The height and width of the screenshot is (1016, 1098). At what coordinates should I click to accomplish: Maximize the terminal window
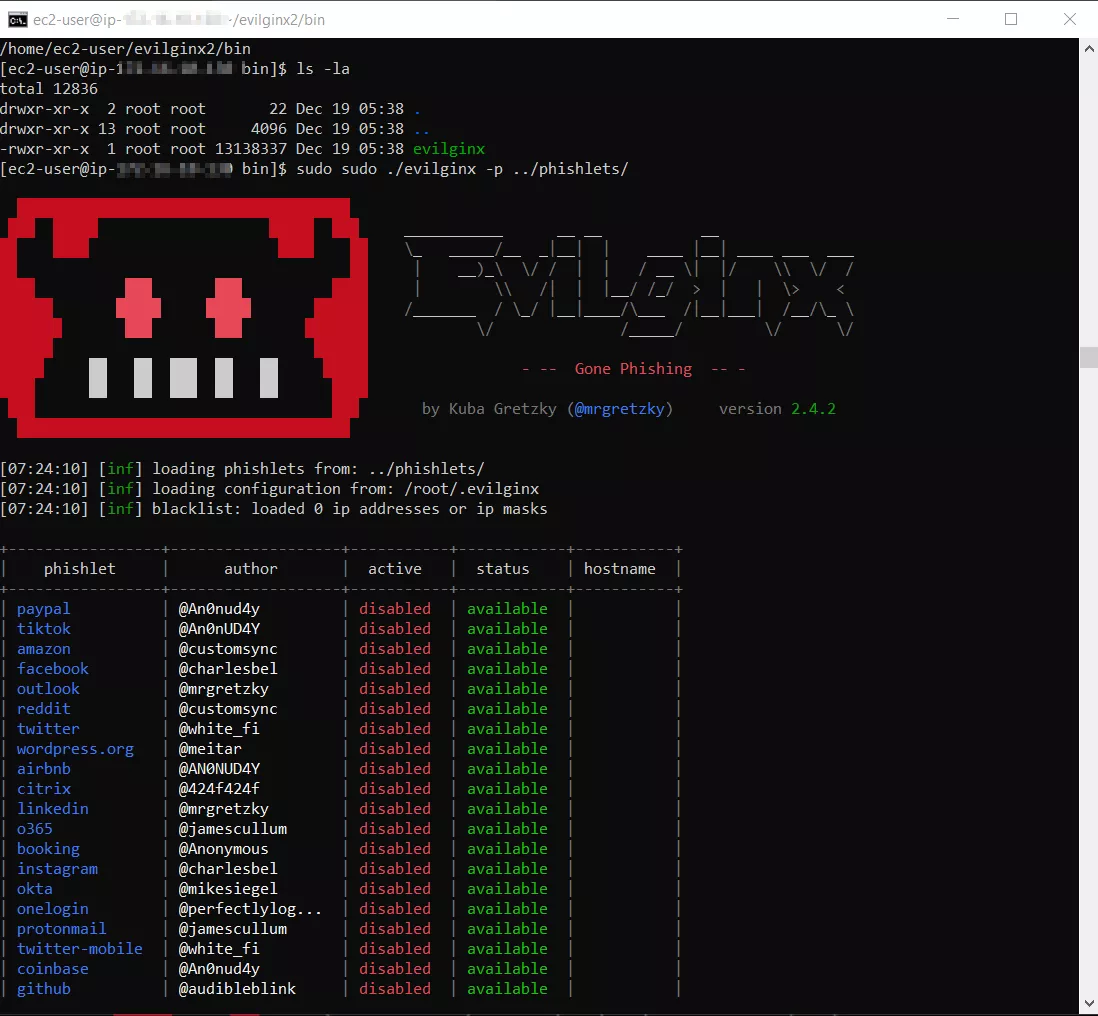1011,19
